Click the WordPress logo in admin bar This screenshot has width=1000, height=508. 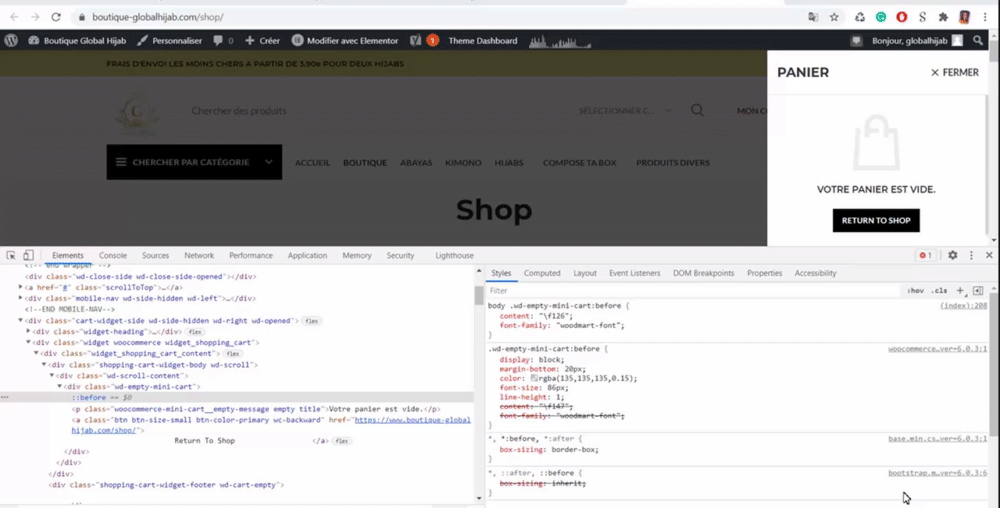(11, 40)
